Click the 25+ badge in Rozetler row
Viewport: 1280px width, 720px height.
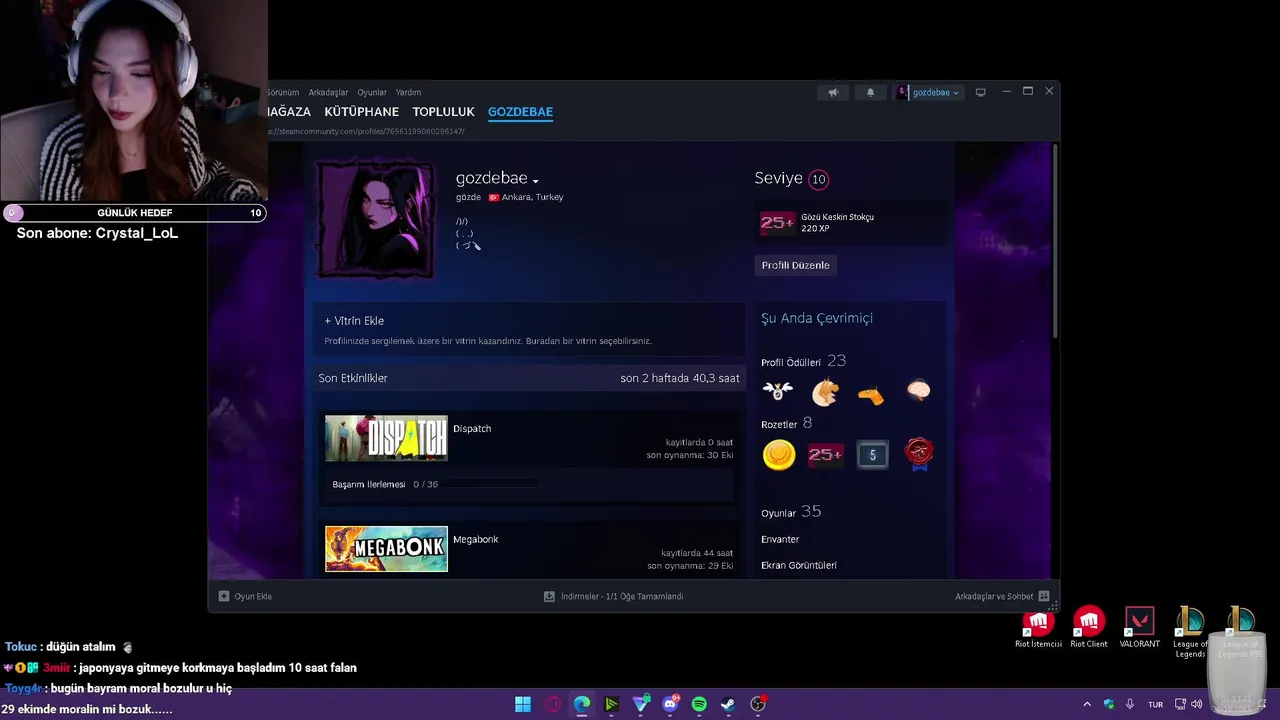pyautogui.click(x=825, y=455)
